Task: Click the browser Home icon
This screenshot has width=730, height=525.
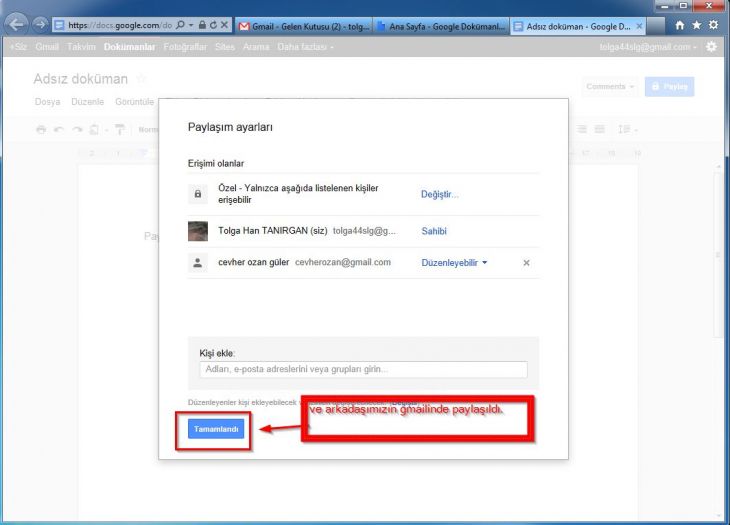Action: [680, 25]
